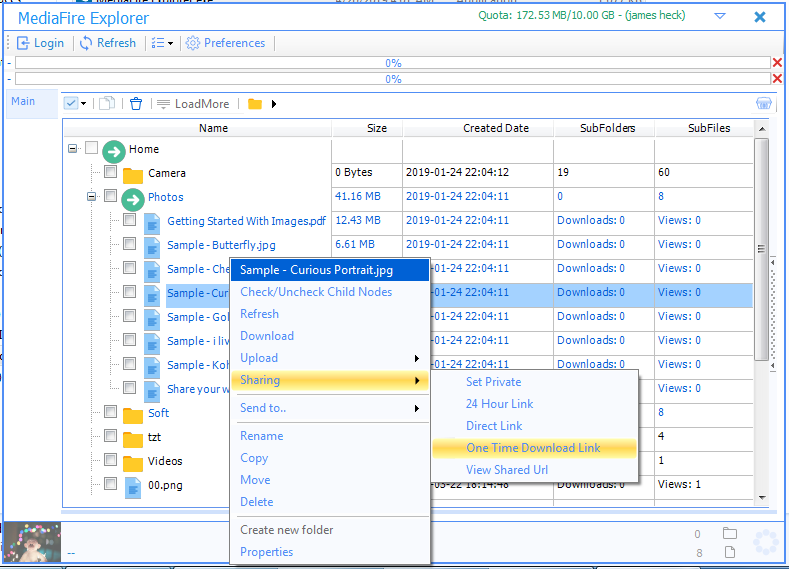Open the list view options icon
This screenshot has height=569, width=789.
[x=158, y=43]
